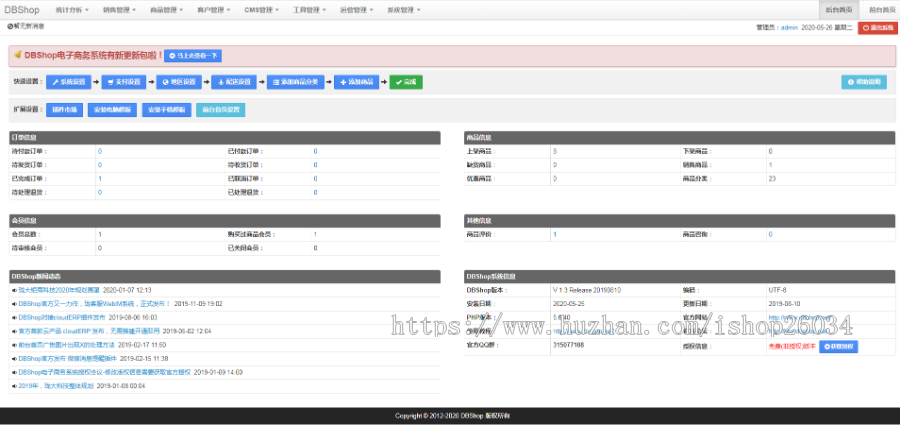Open cloudERP news dated 2019-06-02
Viewport: 900px width, 442px height.
[x=89, y=331]
